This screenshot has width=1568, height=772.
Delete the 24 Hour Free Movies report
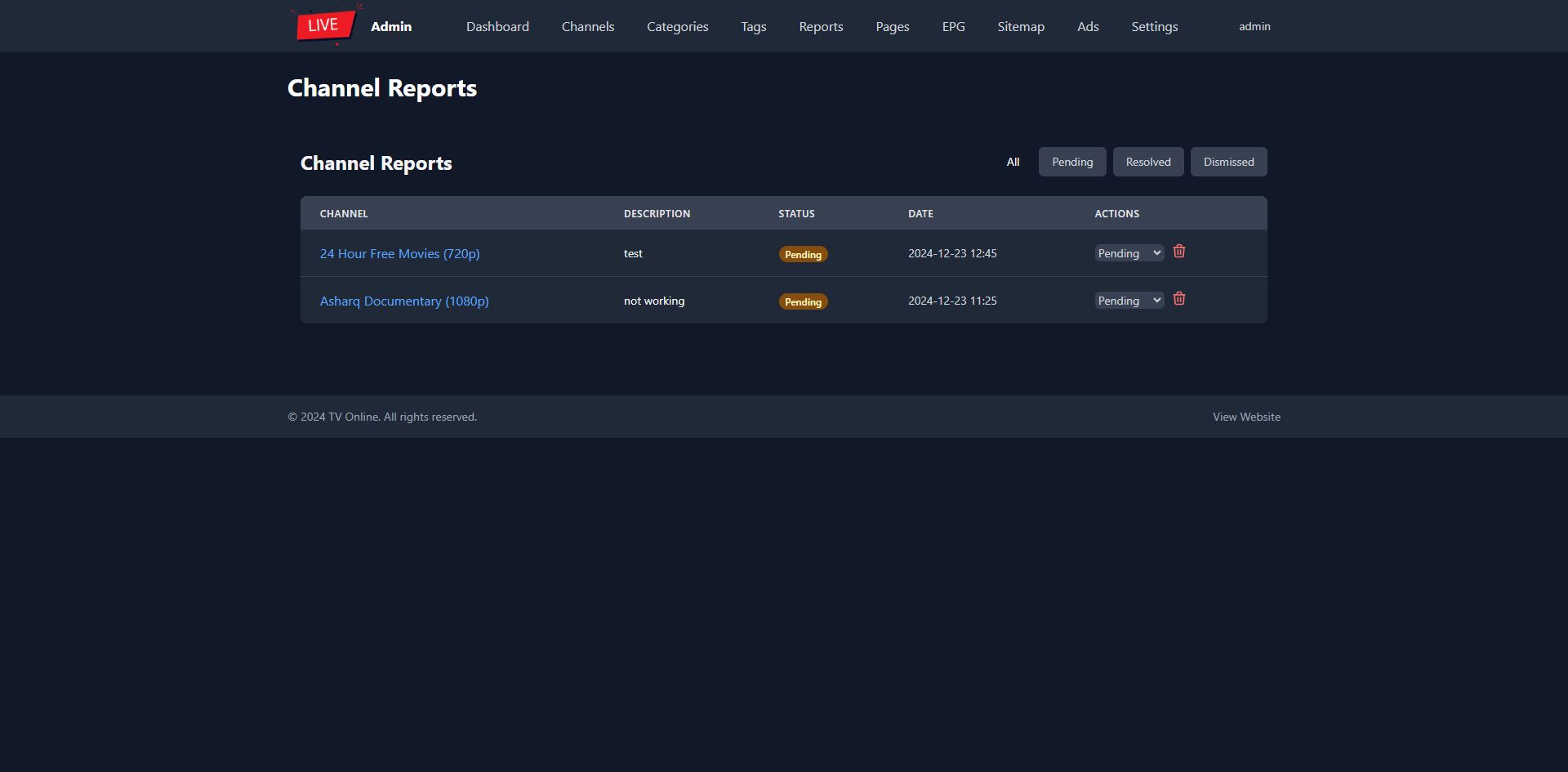[x=1178, y=252]
